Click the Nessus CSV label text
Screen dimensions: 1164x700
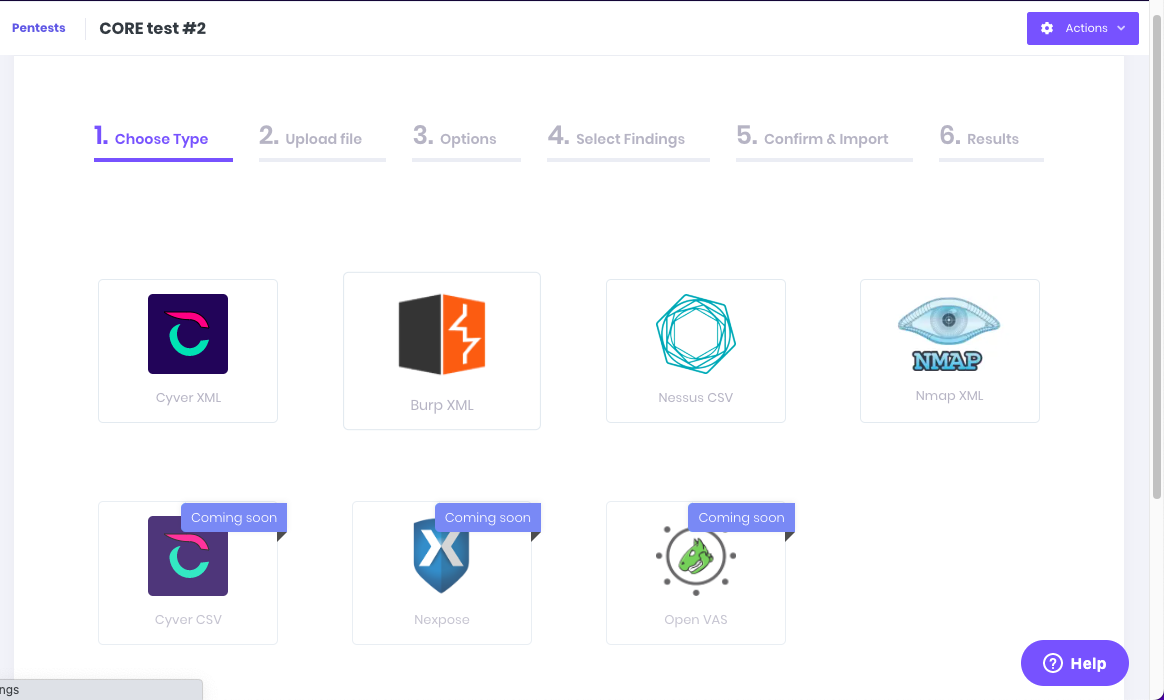[696, 397]
